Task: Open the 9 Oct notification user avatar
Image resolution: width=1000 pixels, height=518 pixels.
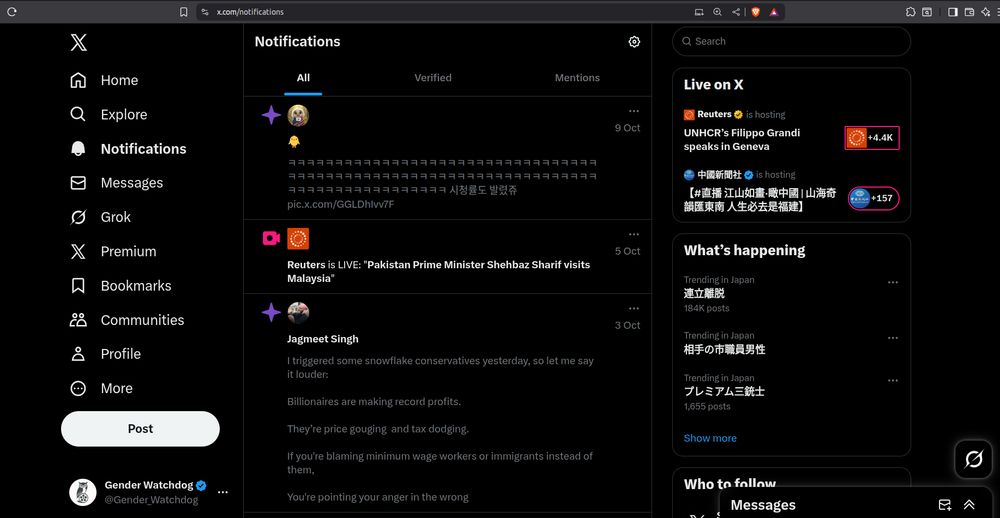Action: [298, 115]
